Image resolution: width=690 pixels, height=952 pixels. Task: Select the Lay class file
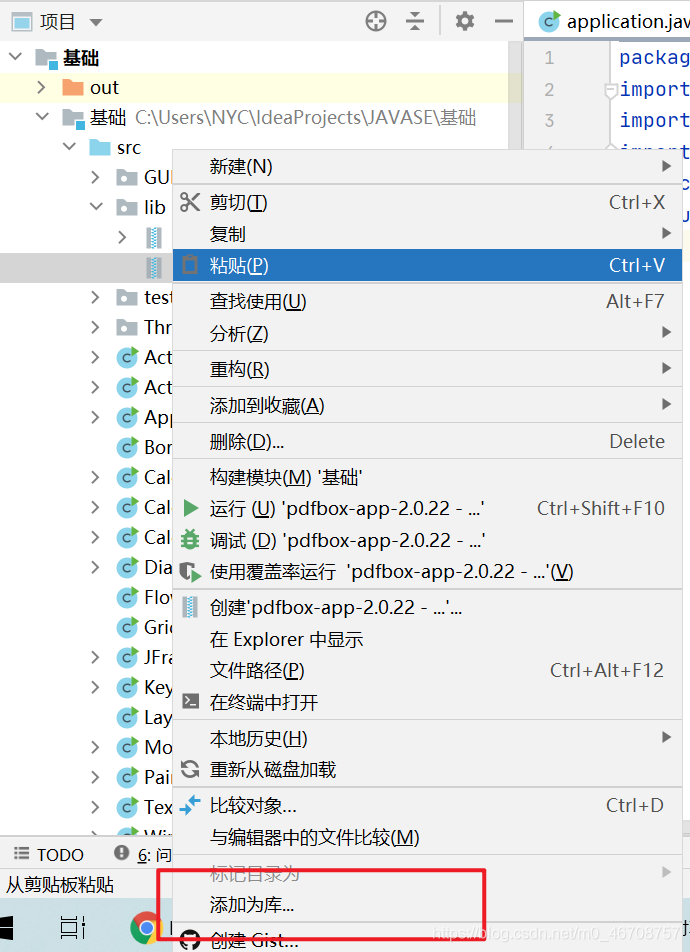145,718
